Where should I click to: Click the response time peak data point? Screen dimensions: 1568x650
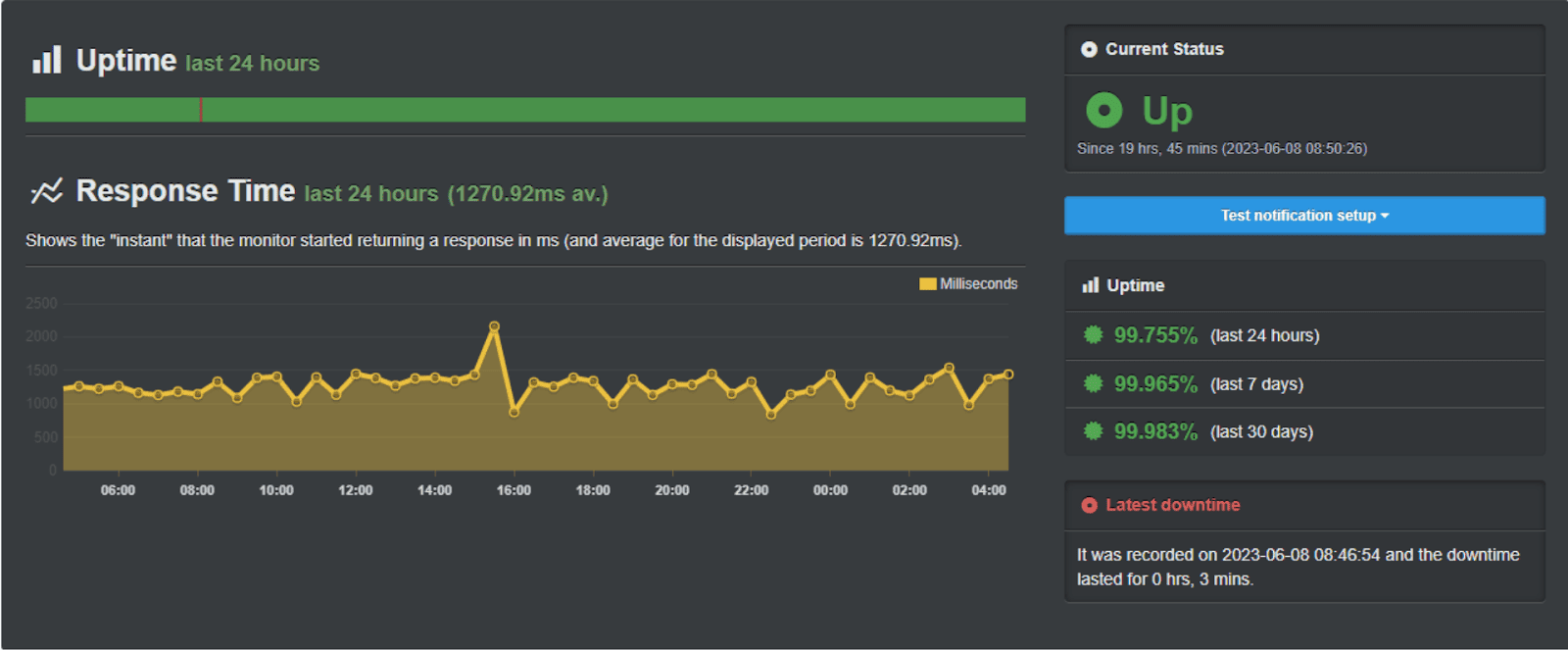point(494,326)
